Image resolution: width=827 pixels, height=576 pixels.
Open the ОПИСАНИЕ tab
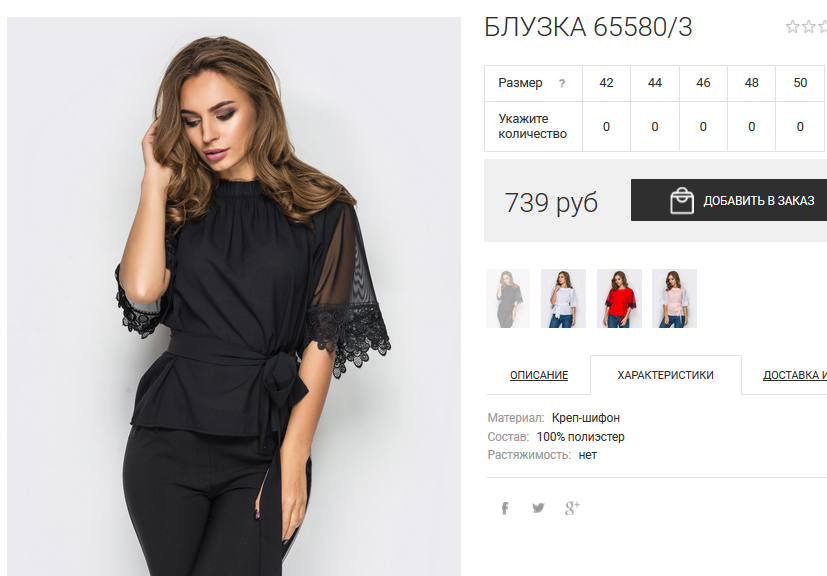point(538,375)
